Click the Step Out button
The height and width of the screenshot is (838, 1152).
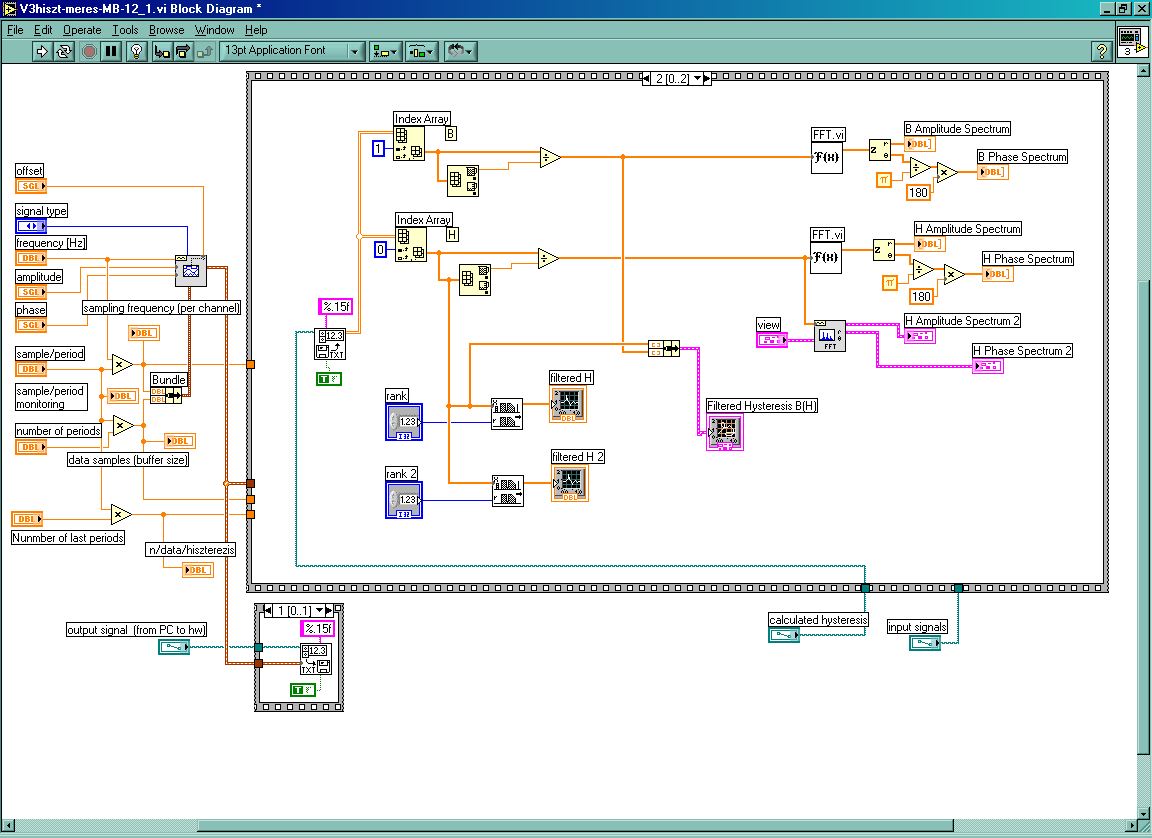click(x=206, y=51)
